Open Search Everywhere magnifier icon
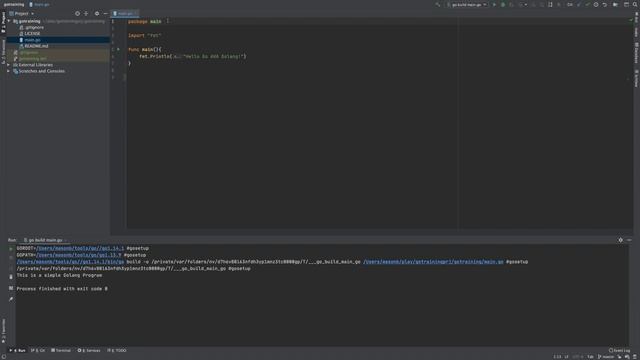 pos(635,4)
